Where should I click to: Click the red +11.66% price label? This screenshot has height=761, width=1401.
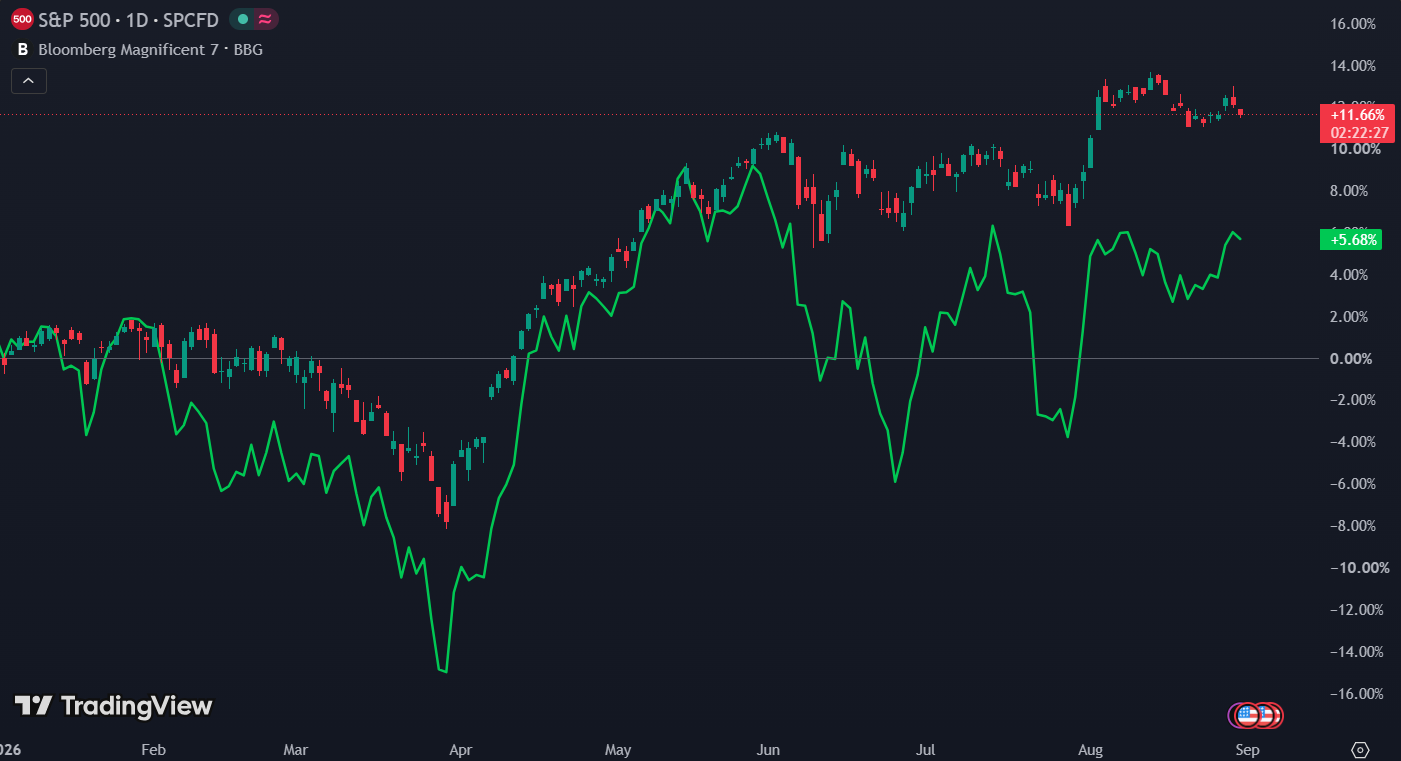coord(1357,115)
